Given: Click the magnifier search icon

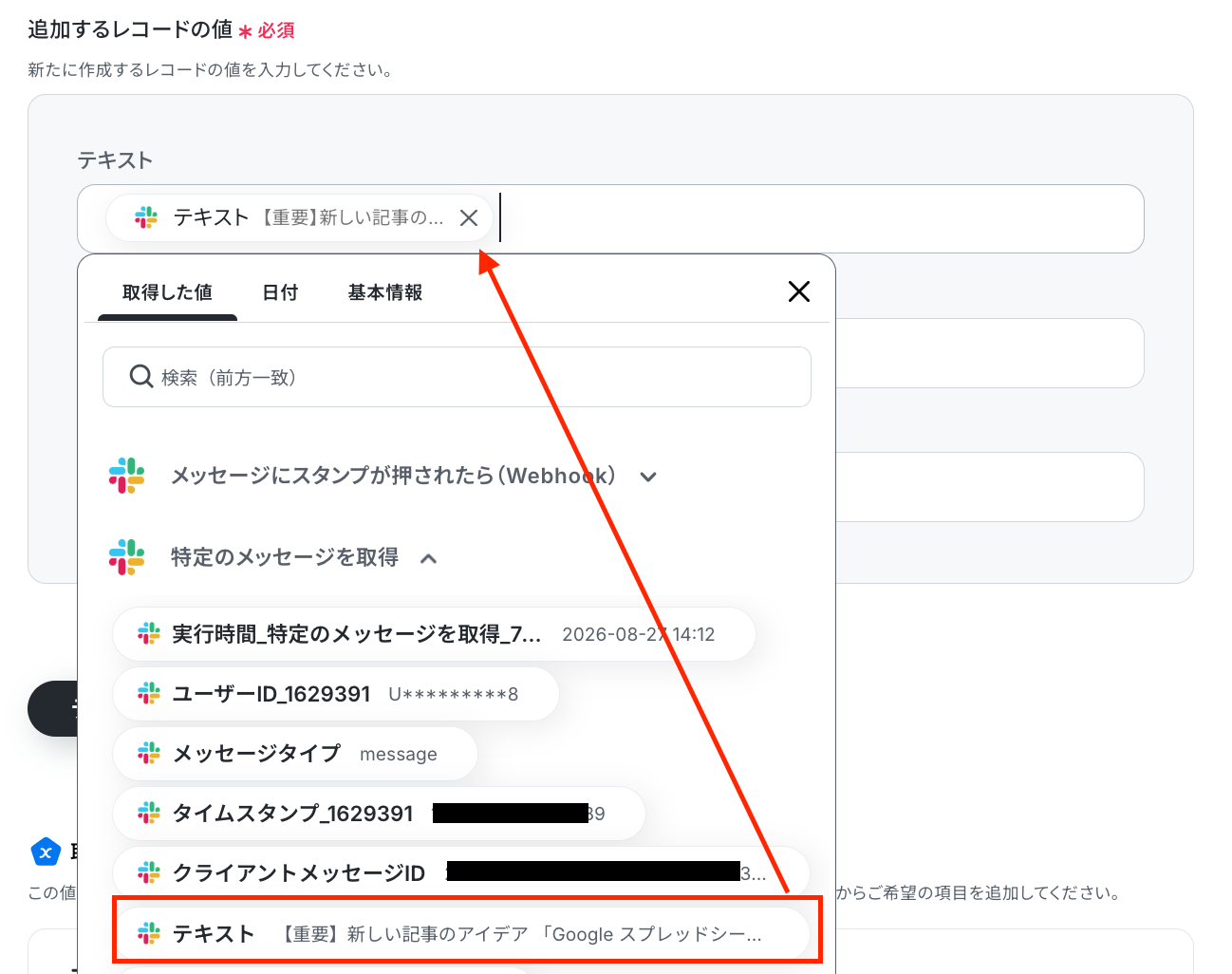Looking at the screenshot, I should (141, 377).
